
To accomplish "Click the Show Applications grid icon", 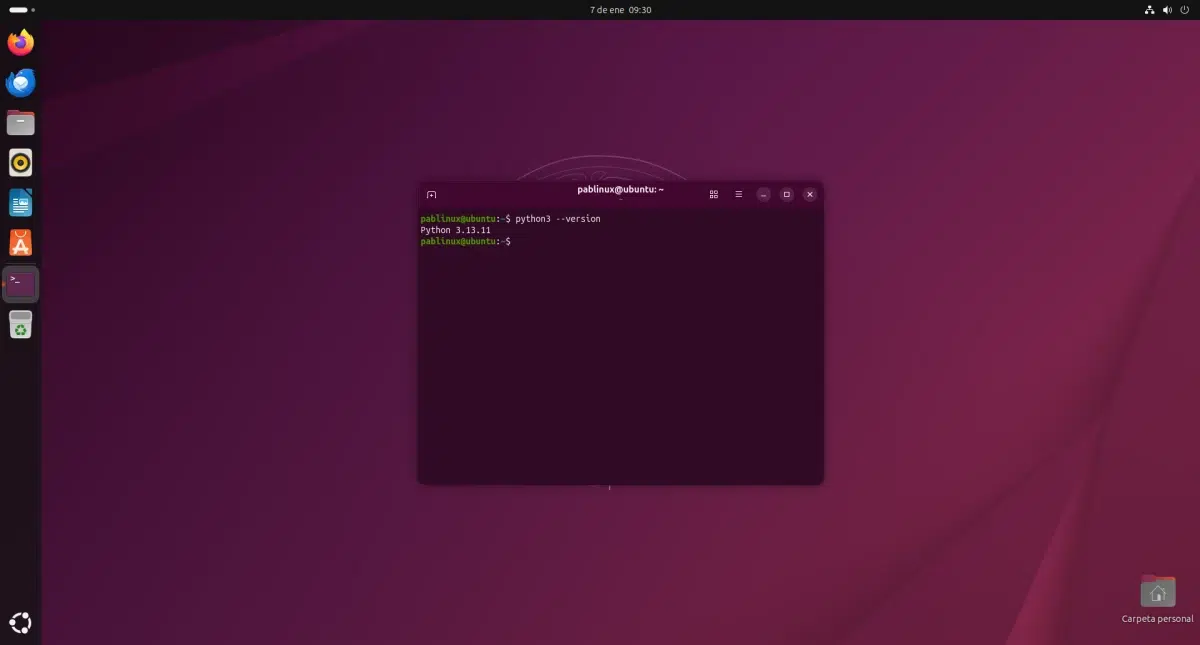I will (20, 622).
